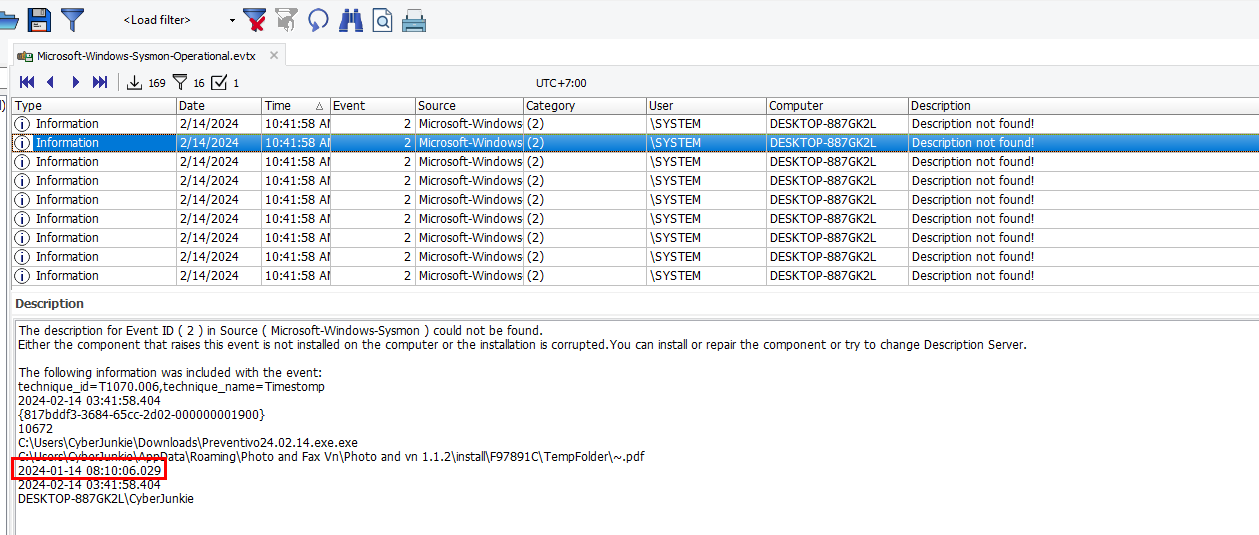Sort by the Time column header
Screen dimensions: 1259x535
[x=295, y=105]
